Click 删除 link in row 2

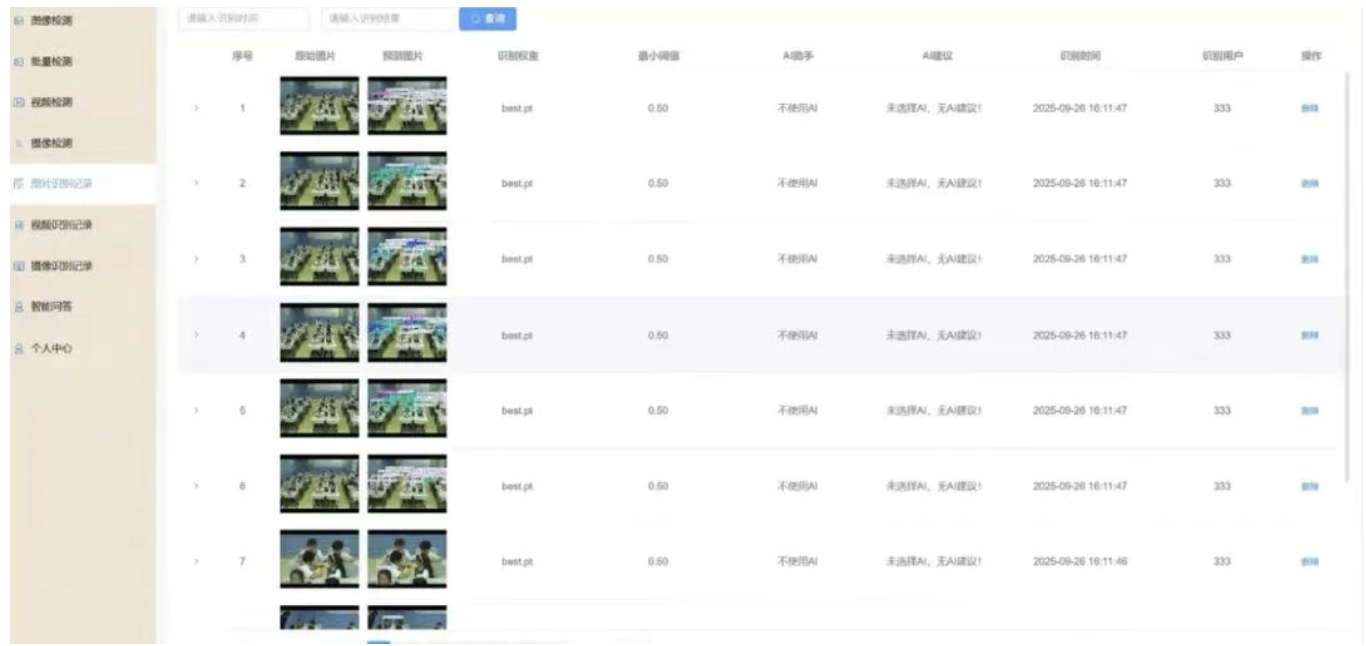pos(1309,184)
